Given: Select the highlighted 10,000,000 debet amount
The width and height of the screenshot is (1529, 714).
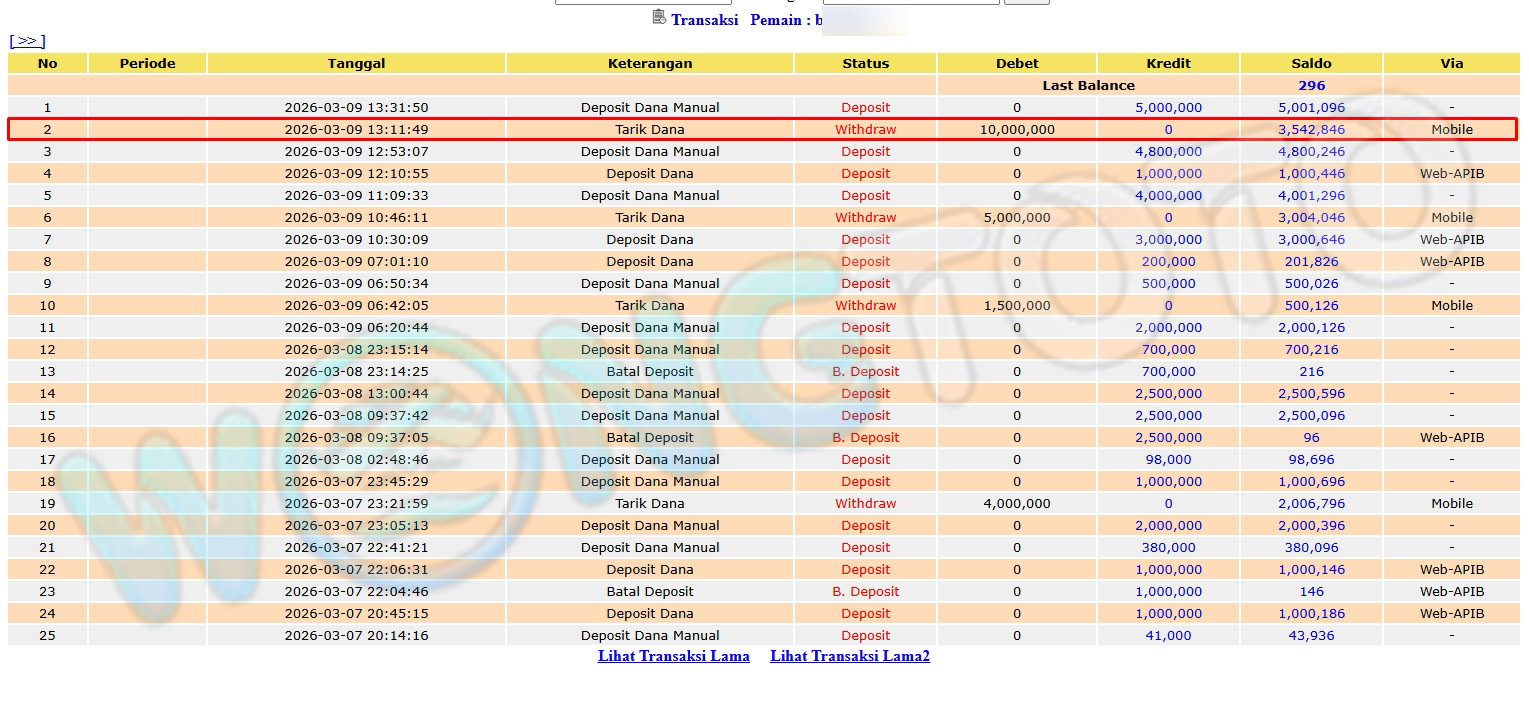Looking at the screenshot, I should 1016,129.
